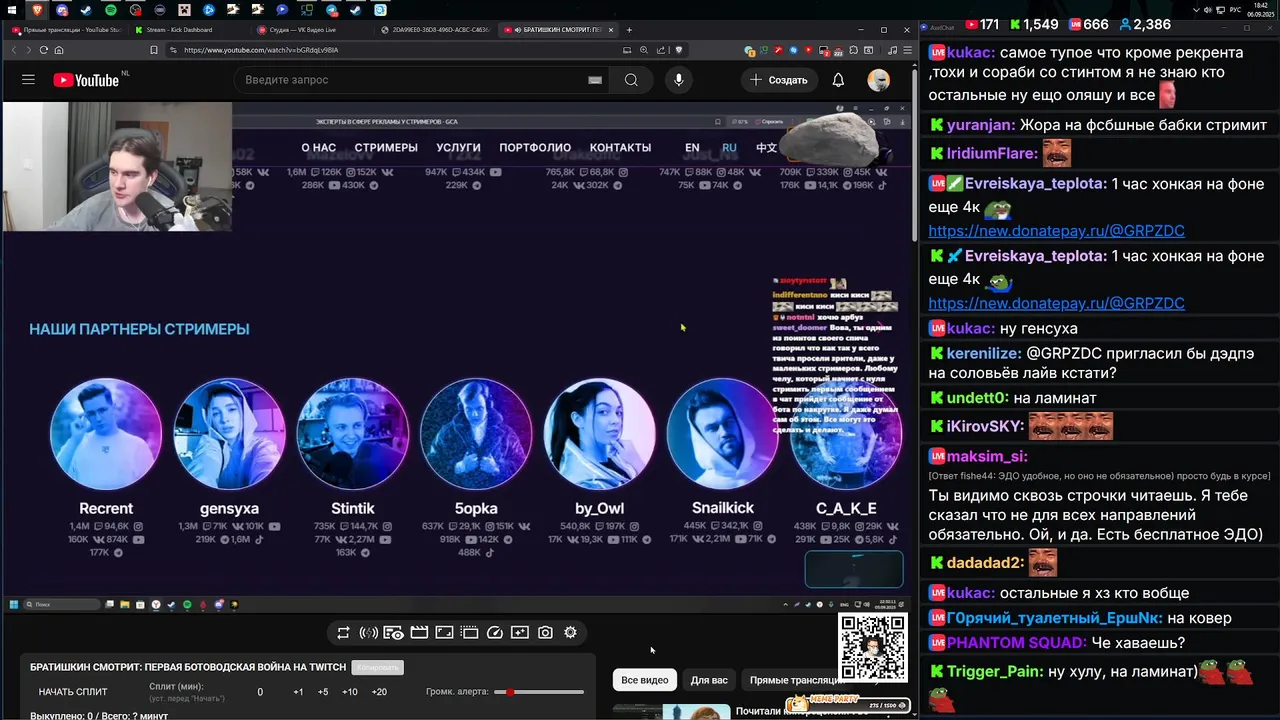Close the БРАТИШКИН СМОТРИТ tab

tap(611, 30)
